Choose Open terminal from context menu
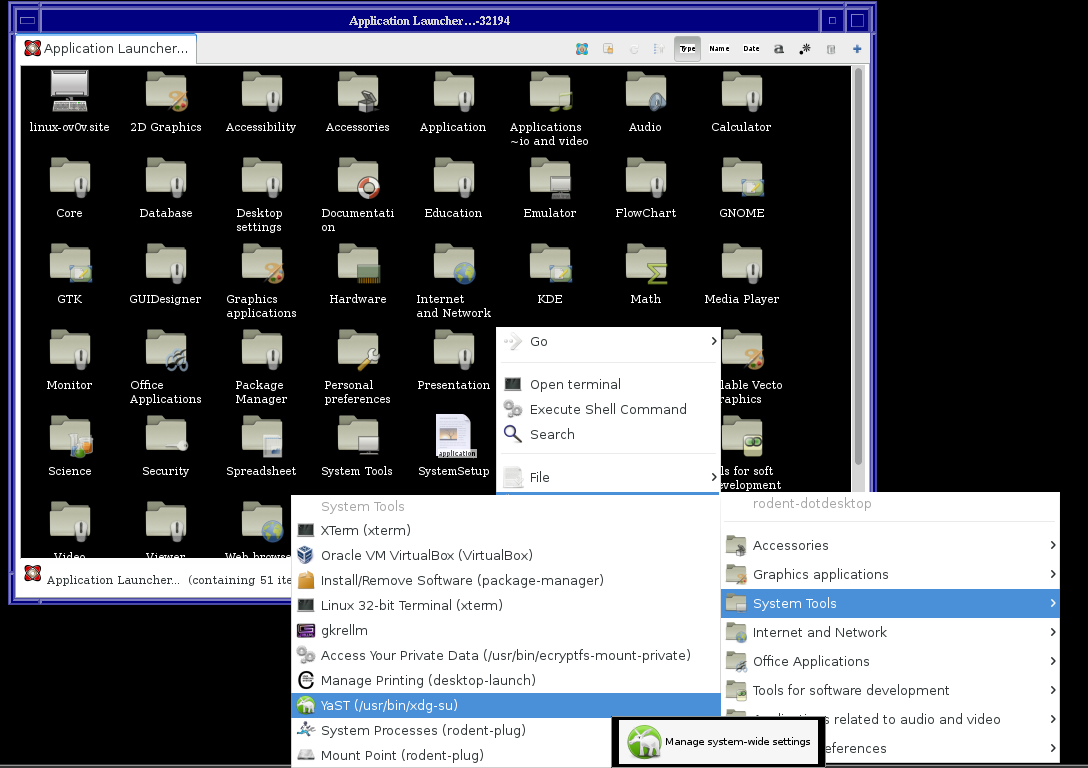The image size is (1088, 768). tap(609, 384)
